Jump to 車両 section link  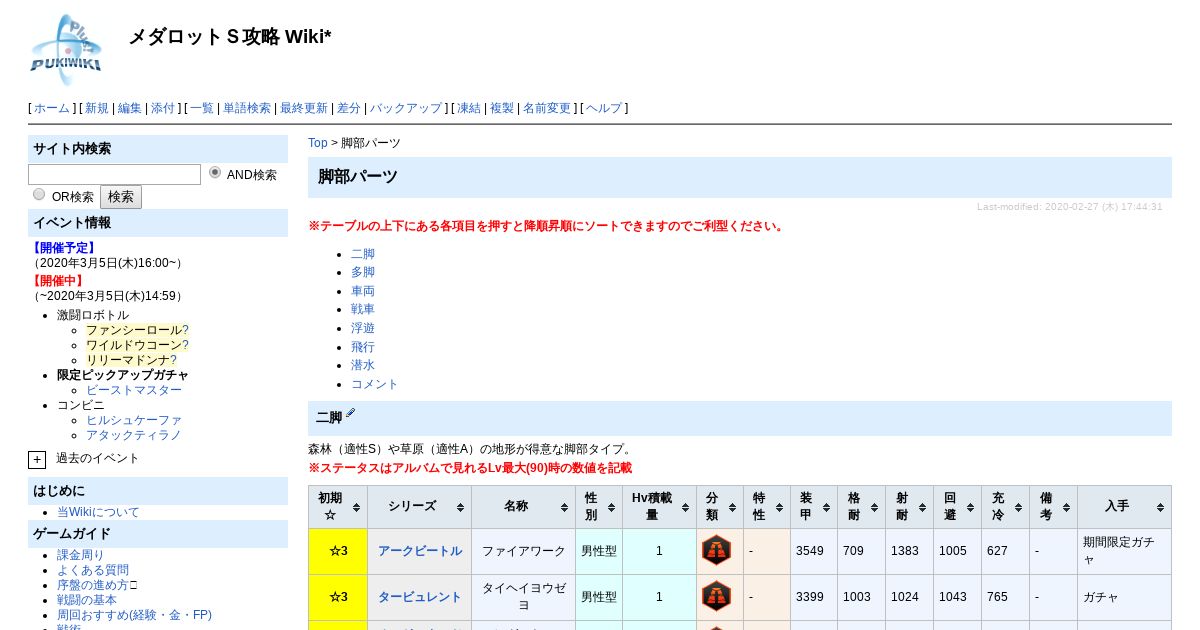click(x=363, y=291)
